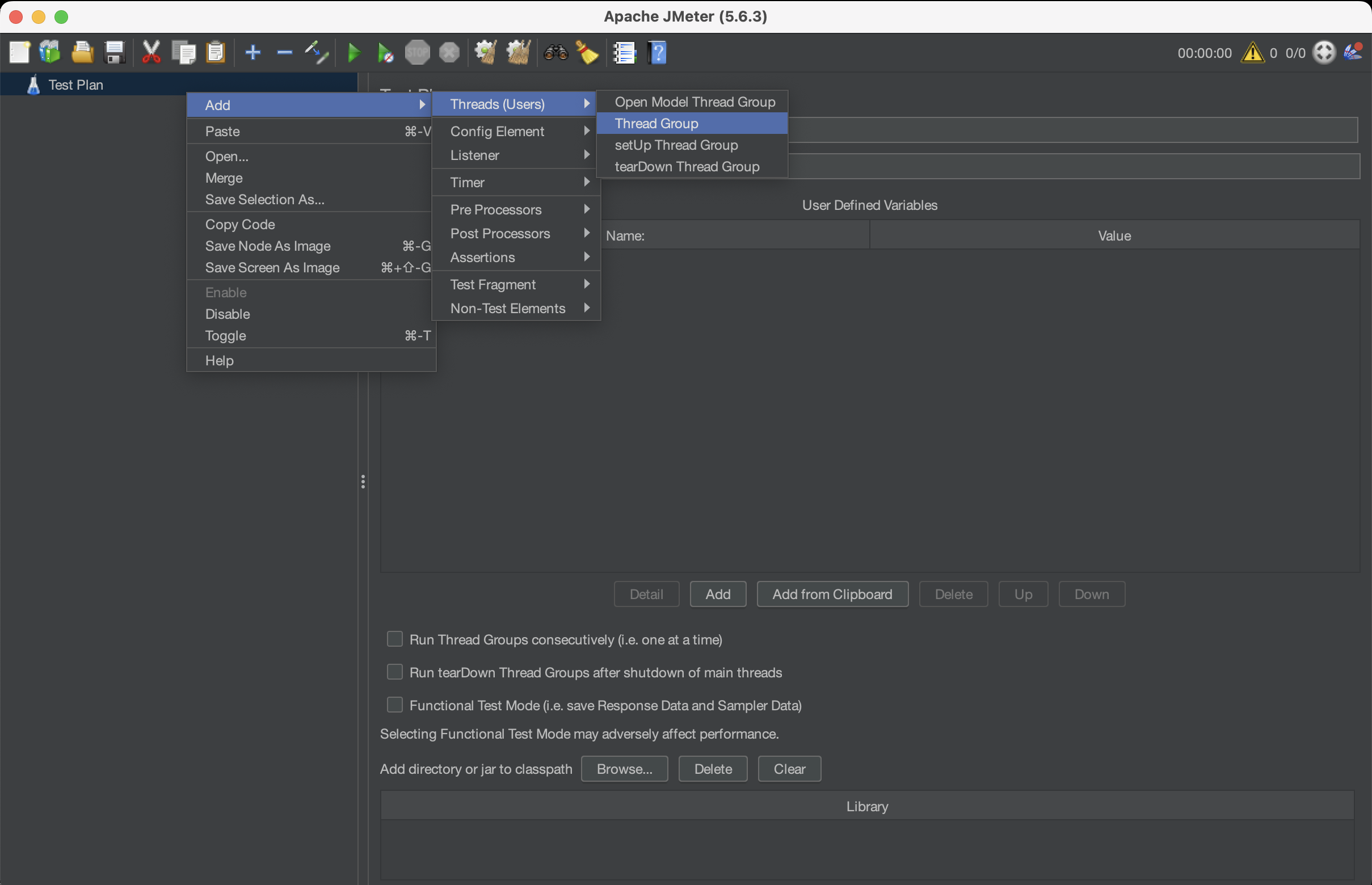Click the Clear All double-broom icon
Viewport: 1372px width, 885px height.
(x=518, y=53)
